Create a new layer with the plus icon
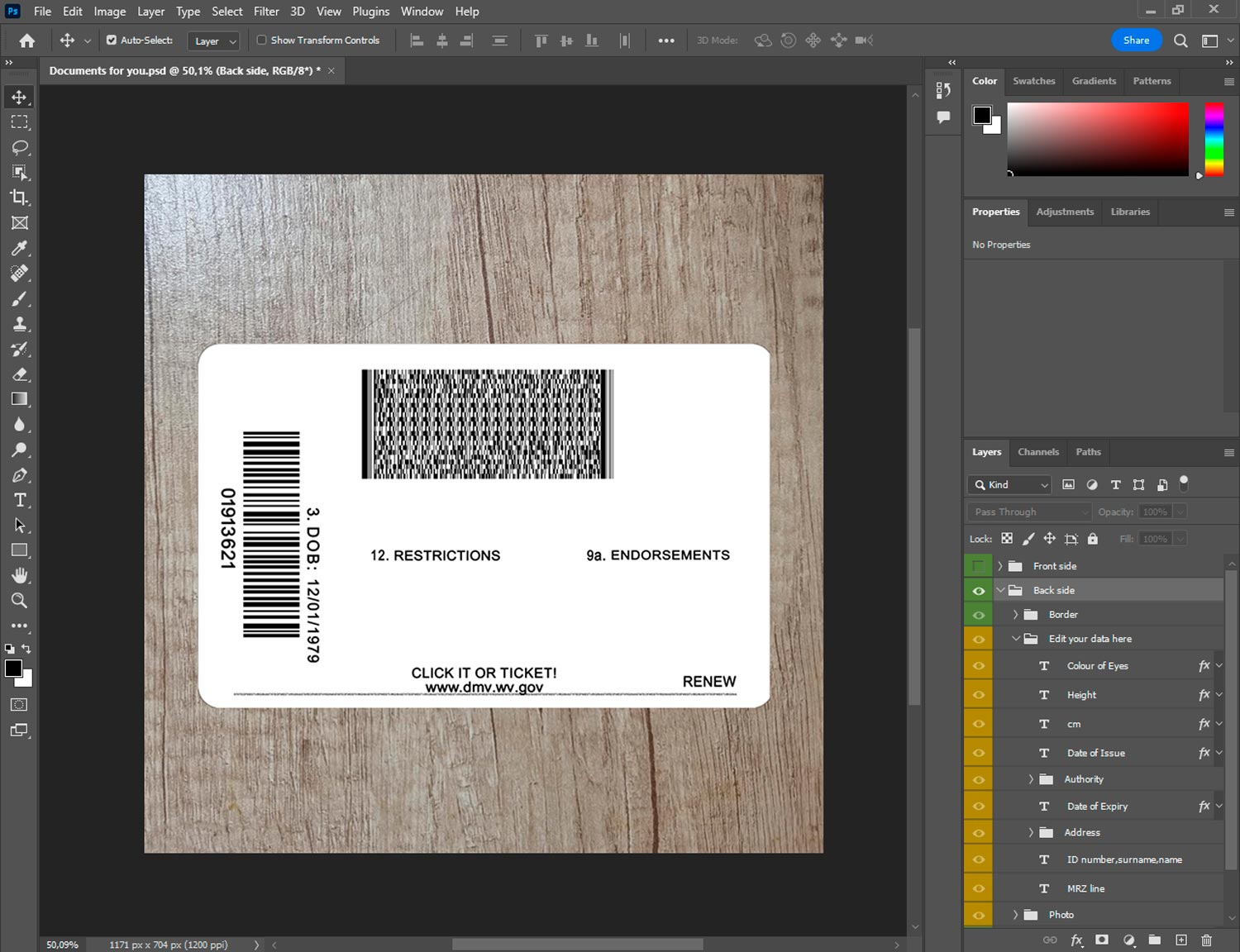The width and height of the screenshot is (1240, 952). pos(1181,940)
